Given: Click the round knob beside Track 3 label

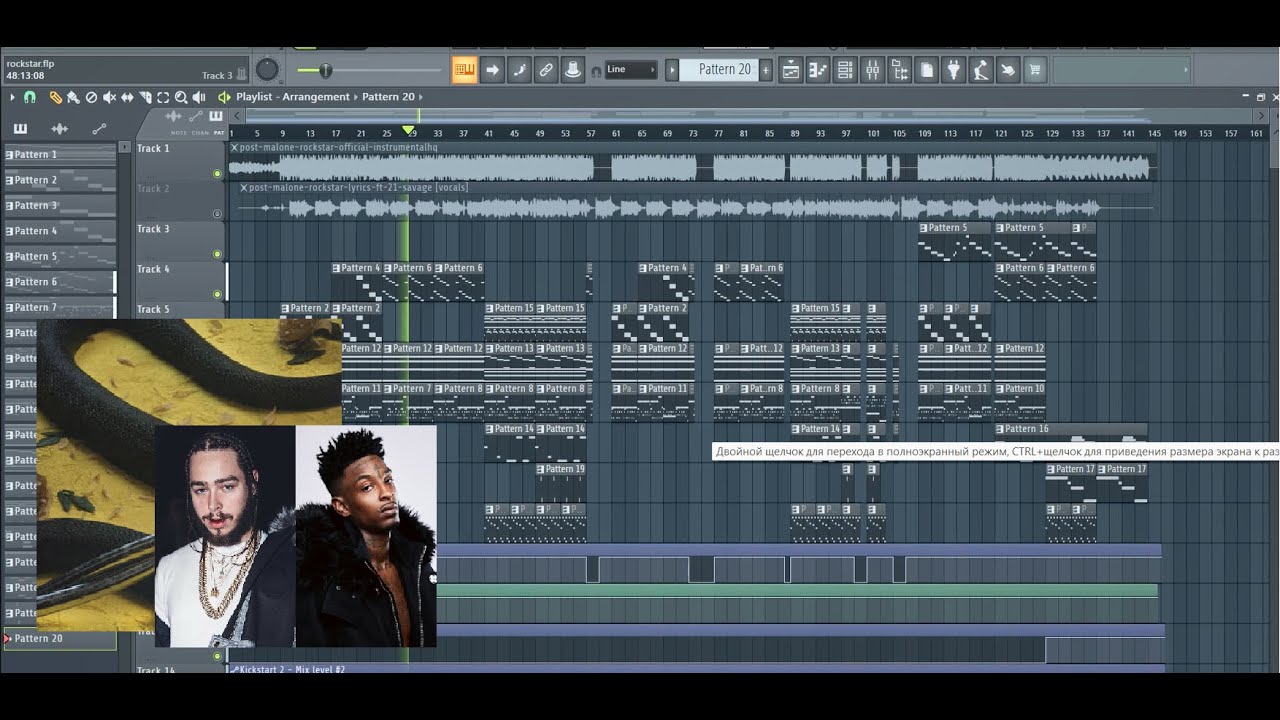Looking at the screenshot, I should 267,70.
